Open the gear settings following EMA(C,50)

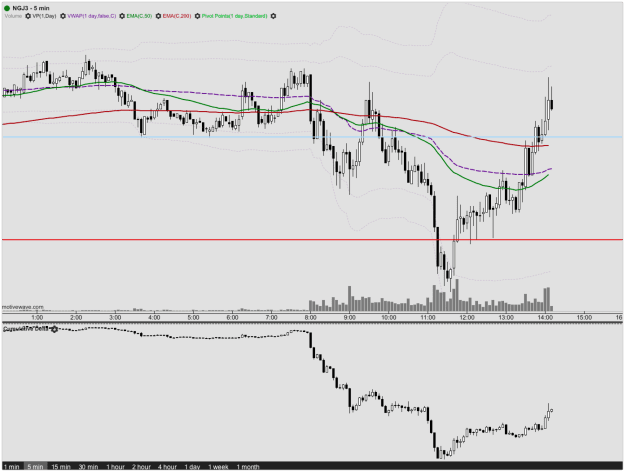coord(158,16)
